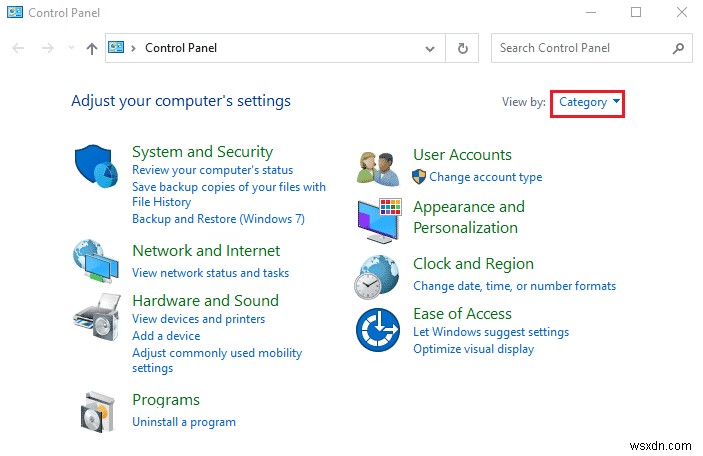Click the Programs disc box icon
The image size is (703, 456).
coord(97,410)
